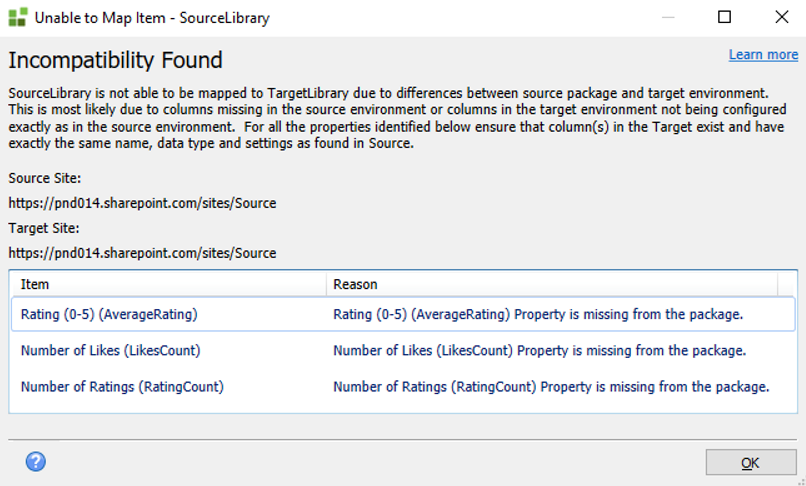
Task: Click the Reason column header
Action: pos(553,285)
